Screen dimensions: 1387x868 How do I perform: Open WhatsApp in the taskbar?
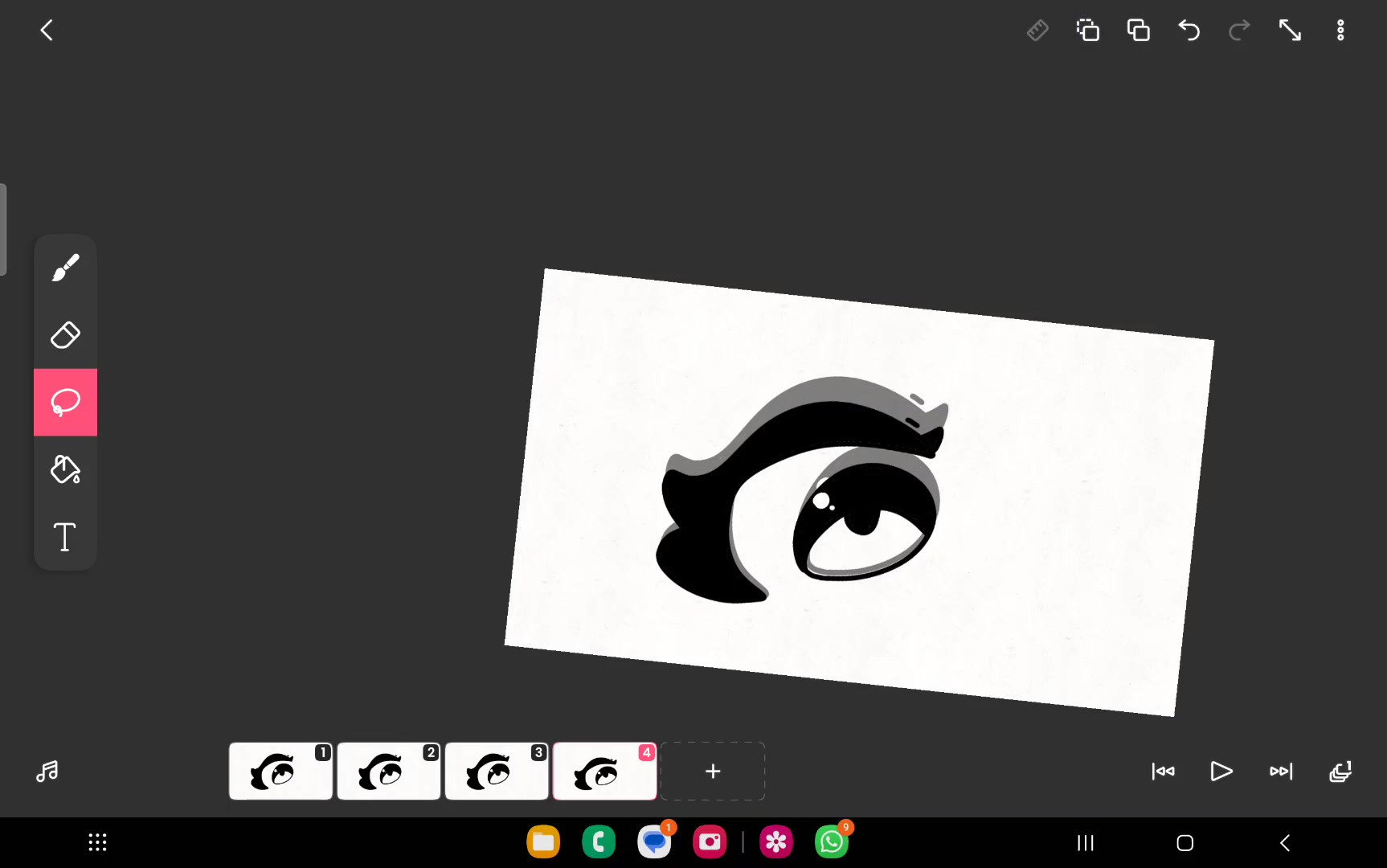point(832,842)
